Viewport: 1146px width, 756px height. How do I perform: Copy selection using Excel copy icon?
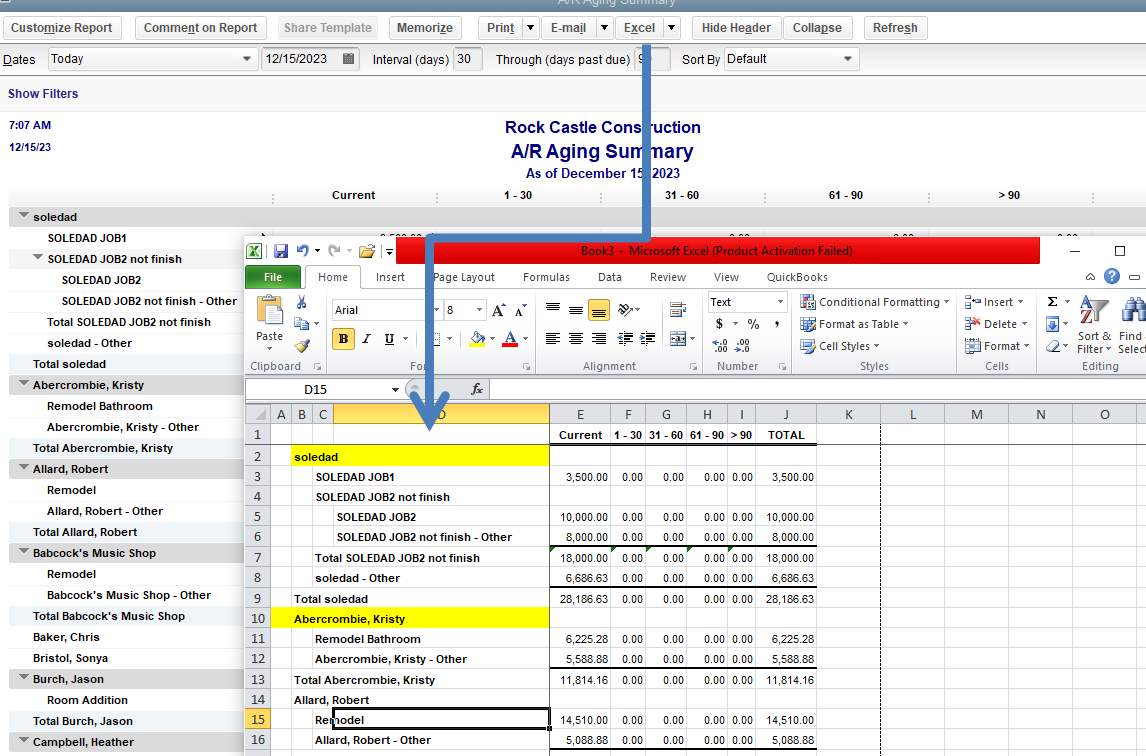tap(300, 323)
